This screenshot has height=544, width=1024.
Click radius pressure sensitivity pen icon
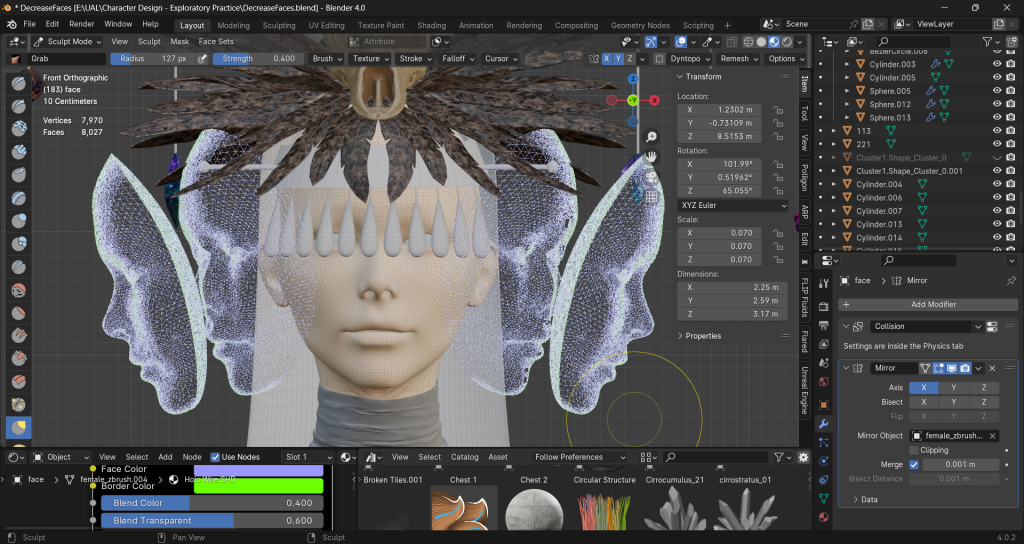(202, 59)
